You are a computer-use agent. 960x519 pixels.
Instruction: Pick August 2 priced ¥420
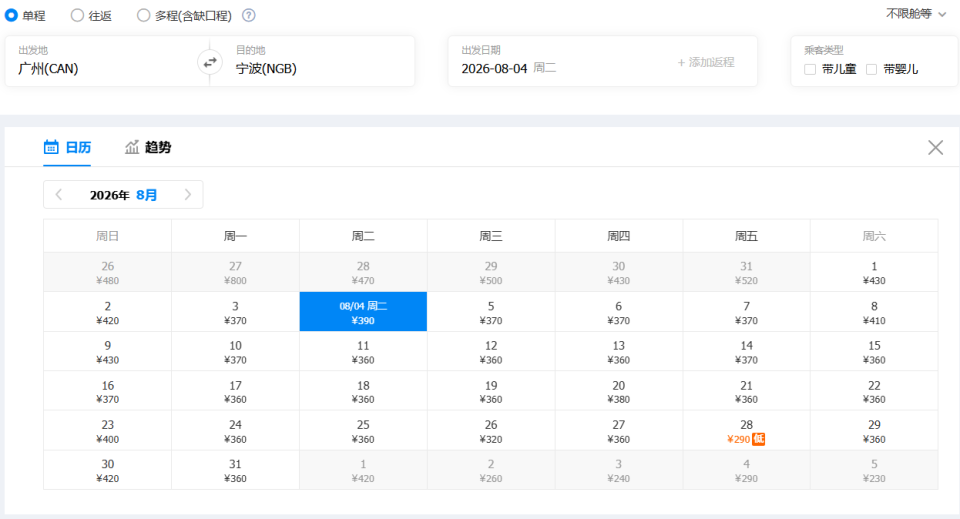108,312
